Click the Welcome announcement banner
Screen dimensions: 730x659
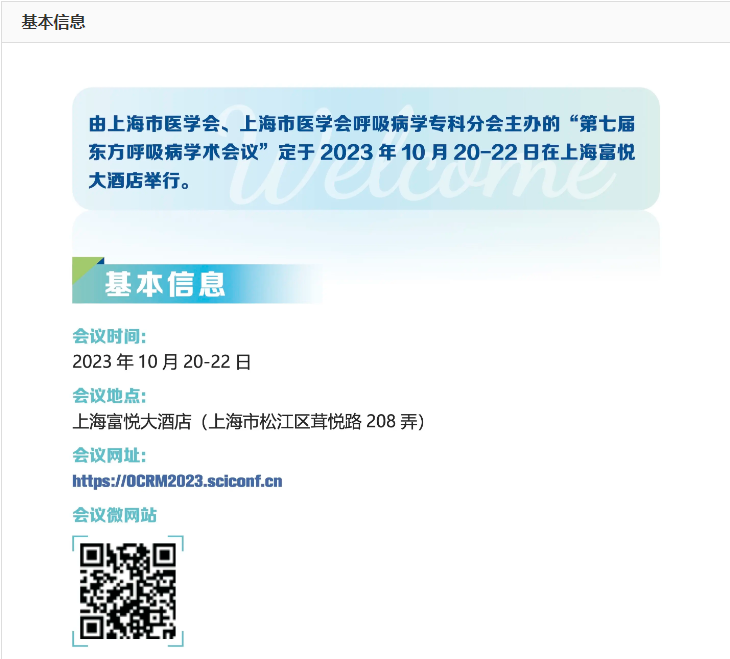click(365, 149)
